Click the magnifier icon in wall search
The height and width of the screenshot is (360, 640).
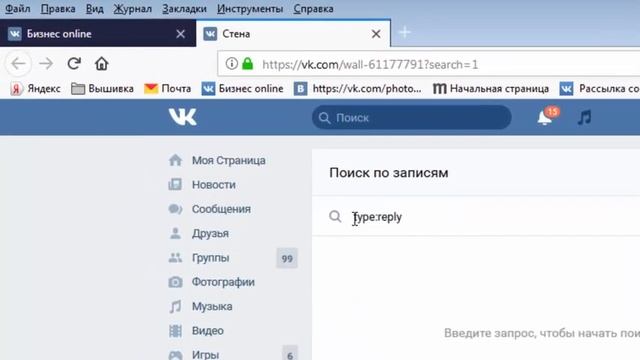click(335, 216)
